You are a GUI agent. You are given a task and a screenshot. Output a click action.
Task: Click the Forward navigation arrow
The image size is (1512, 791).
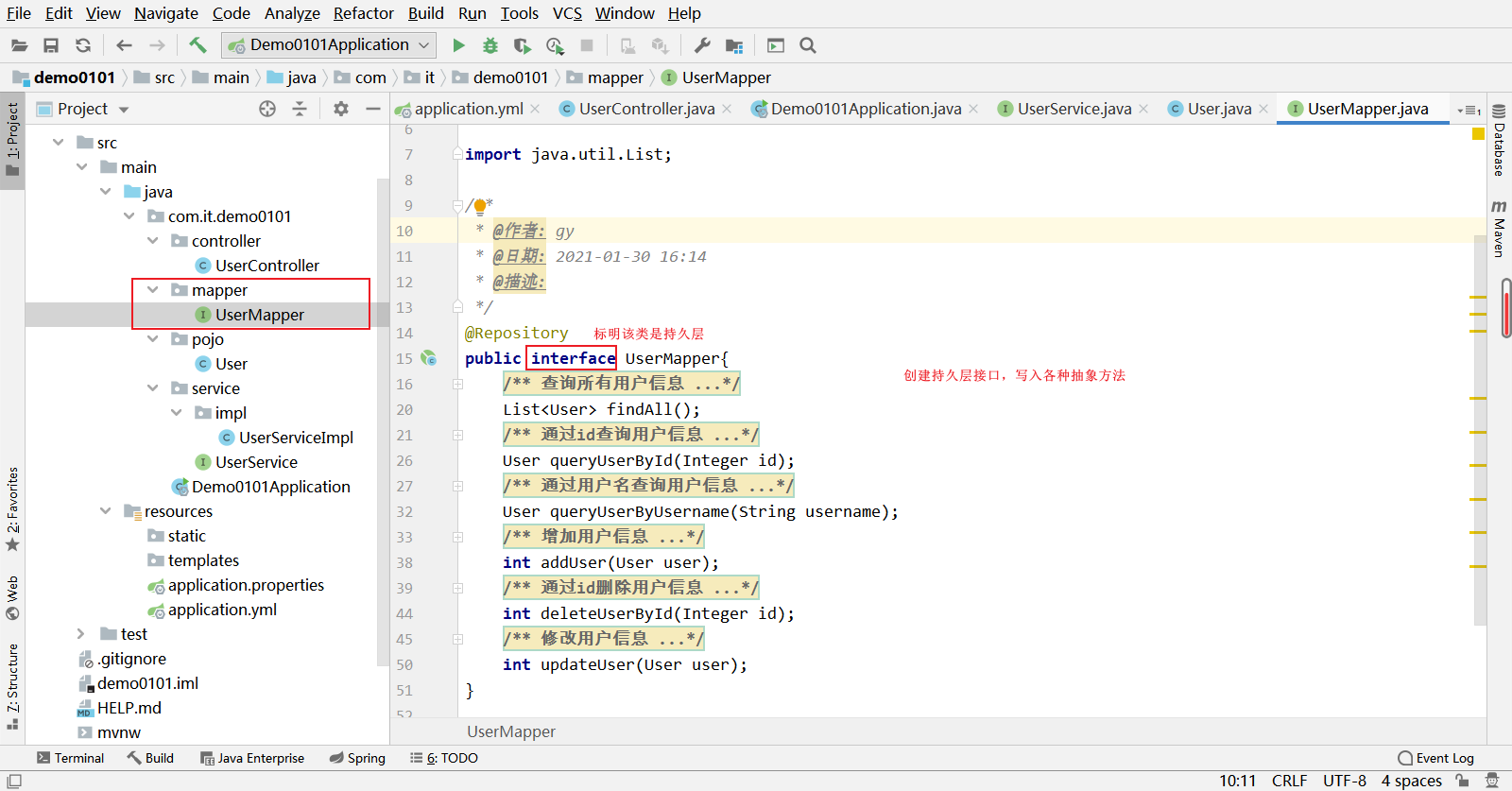click(157, 45)
